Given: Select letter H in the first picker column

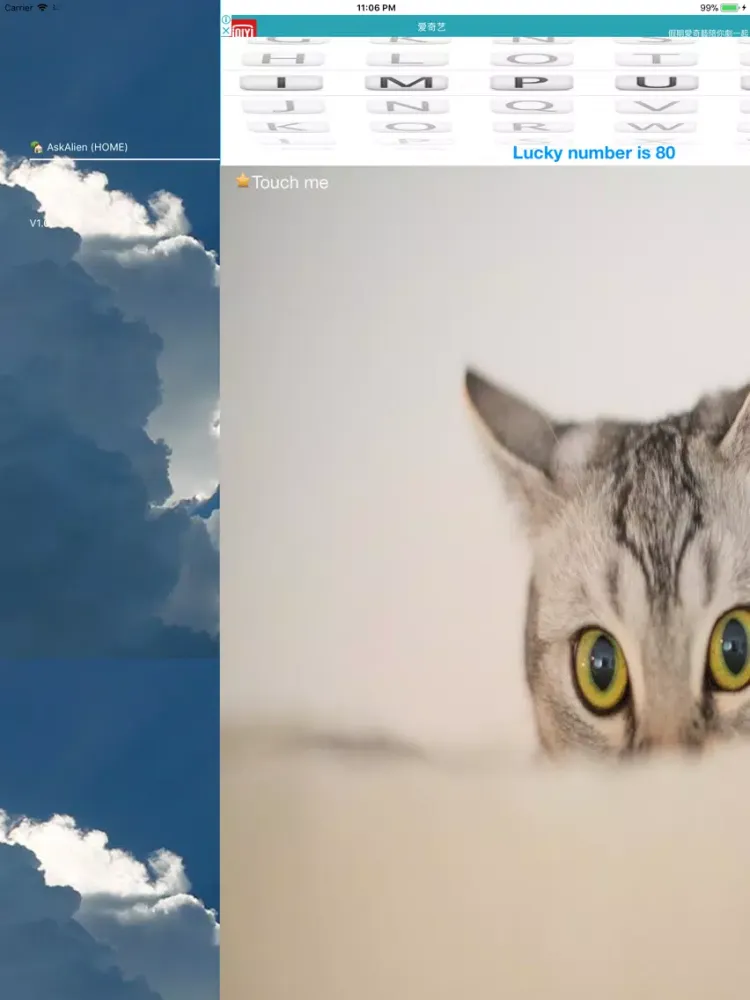Looking at the screenshot, I should (x=283, y=59).
